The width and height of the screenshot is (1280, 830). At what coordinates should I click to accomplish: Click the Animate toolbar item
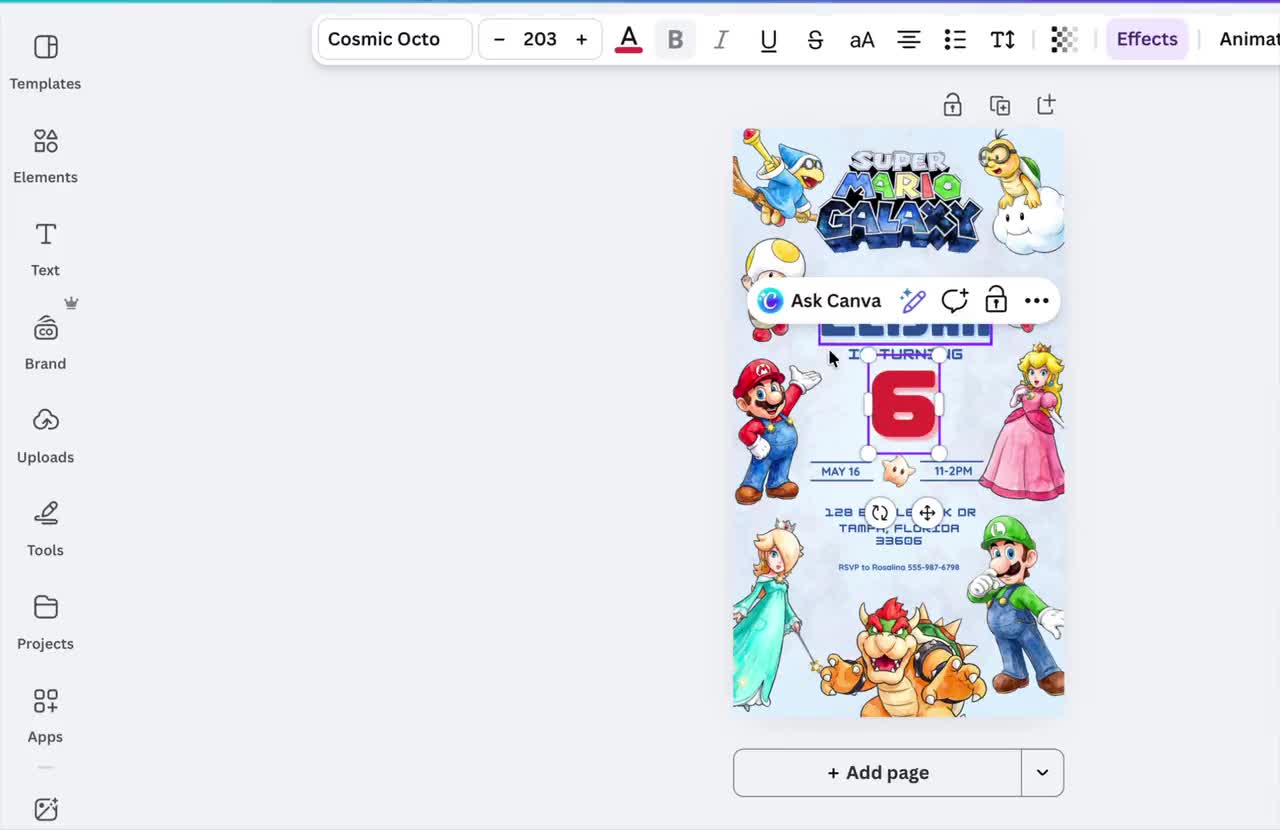coord(1246,39)
